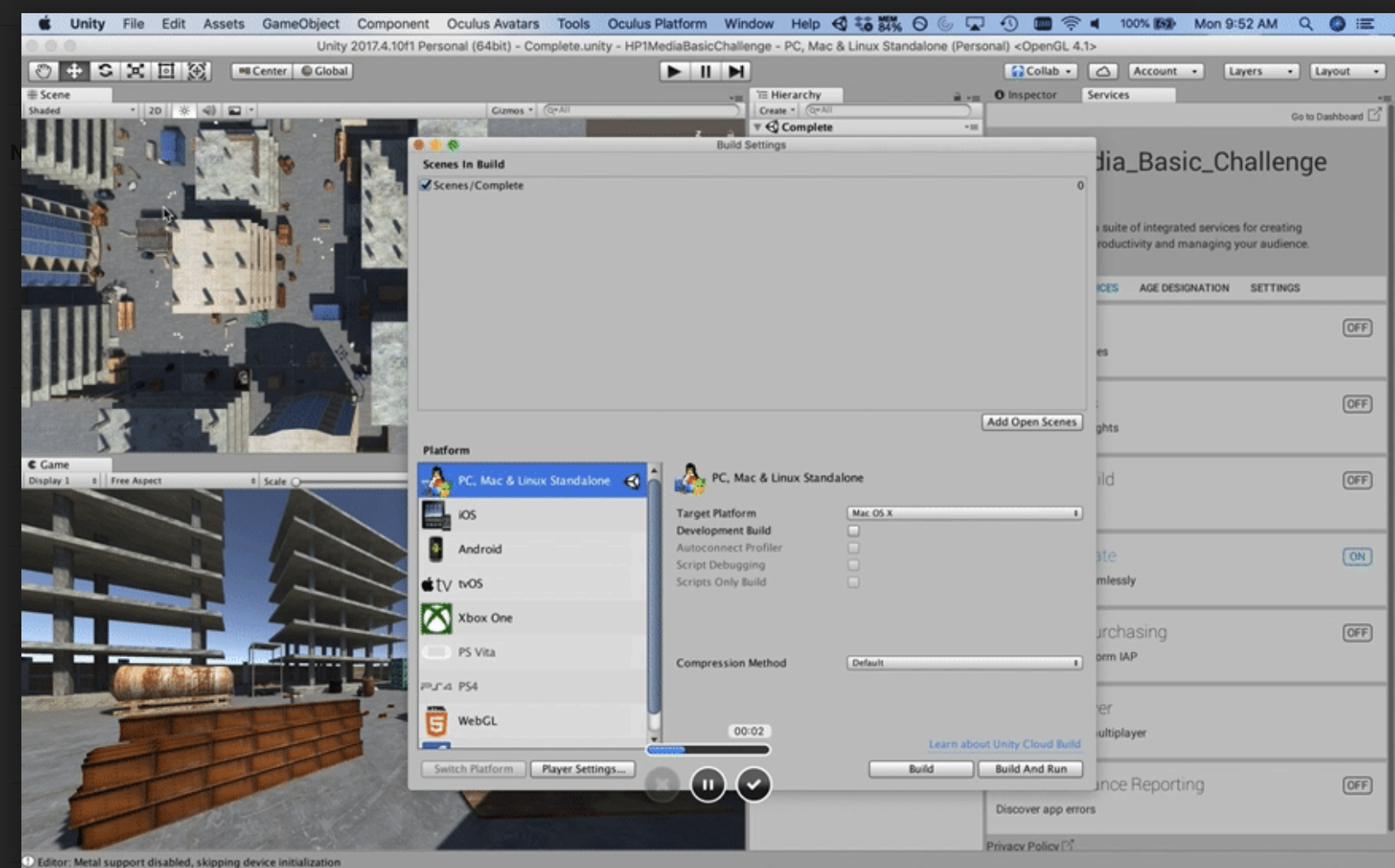Open the Layers dropdown
Image resolution: width=1395 pixels, height=868 pixels.
(1262, 71)
